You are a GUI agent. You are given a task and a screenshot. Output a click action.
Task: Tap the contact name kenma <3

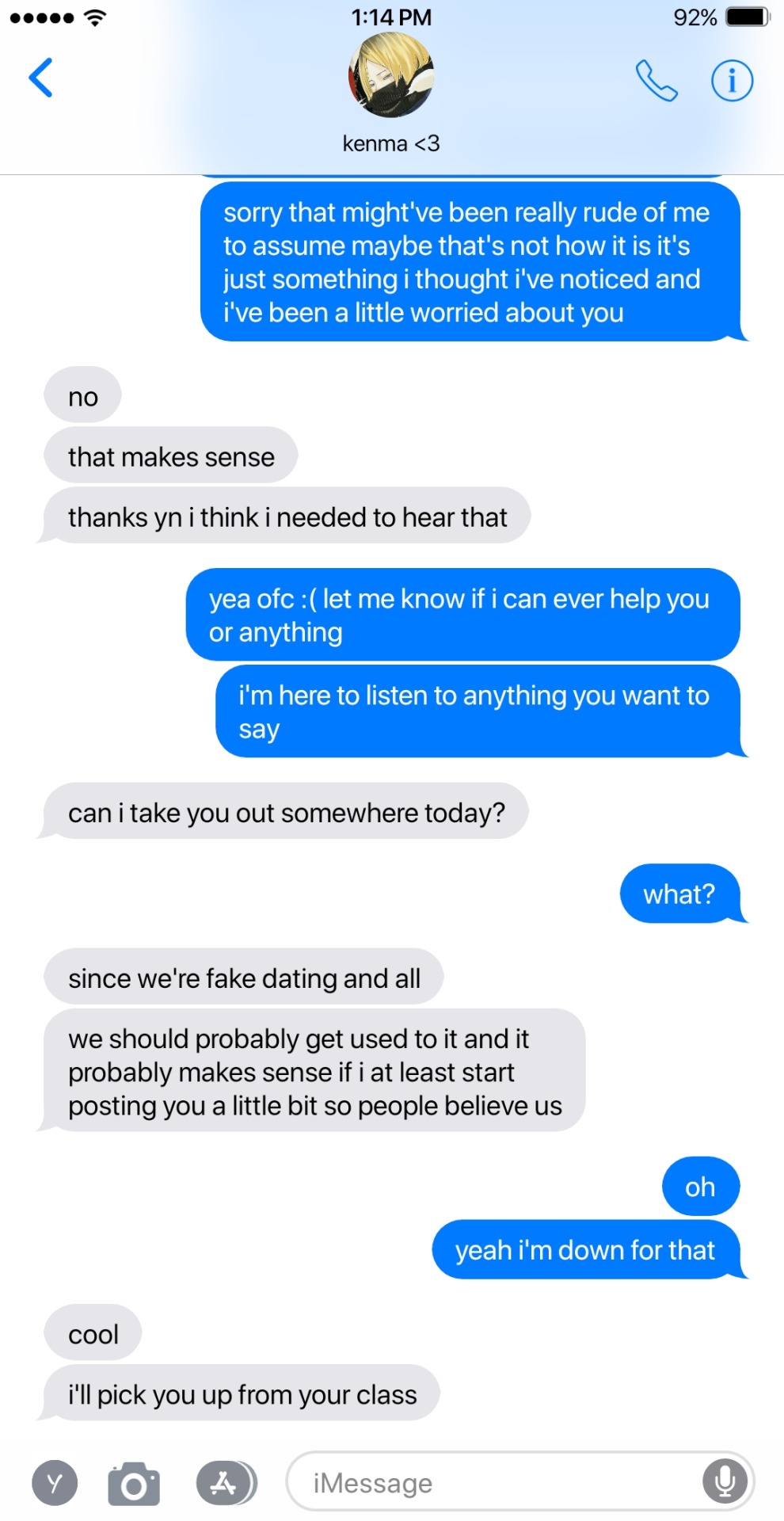pos(391,143)
